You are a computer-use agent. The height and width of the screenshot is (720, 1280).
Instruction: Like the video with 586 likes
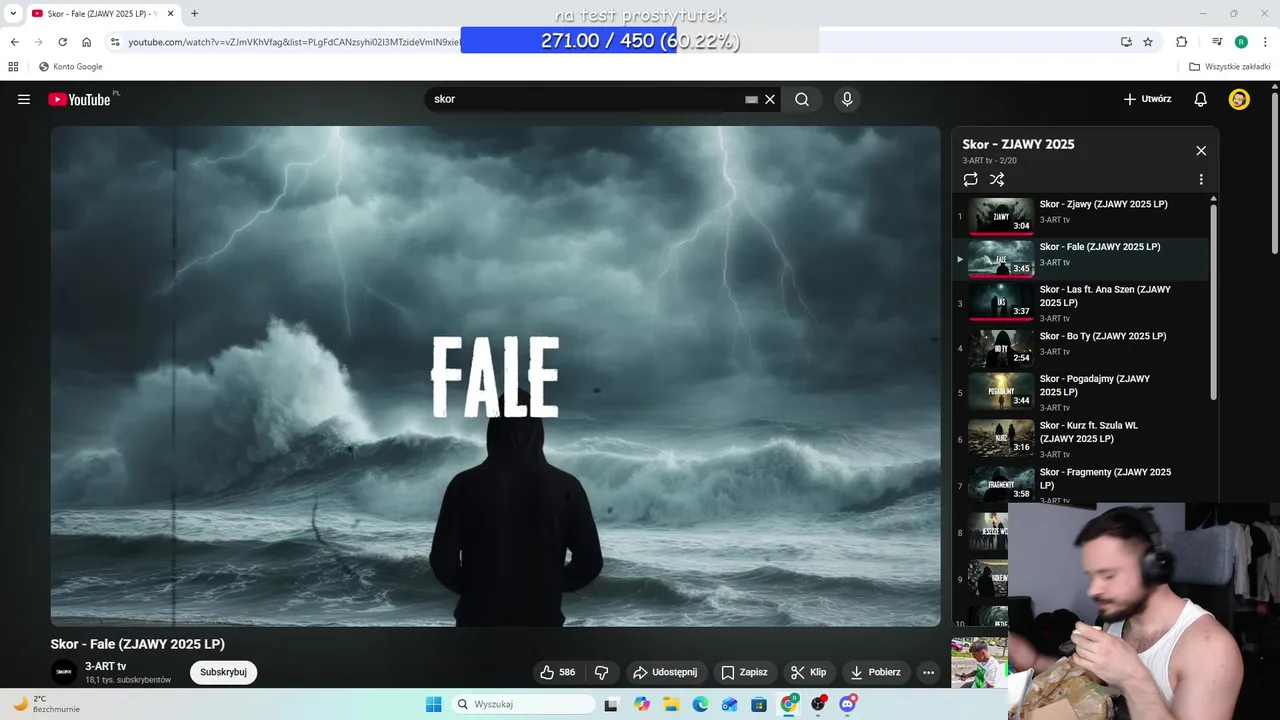[558, 672]
